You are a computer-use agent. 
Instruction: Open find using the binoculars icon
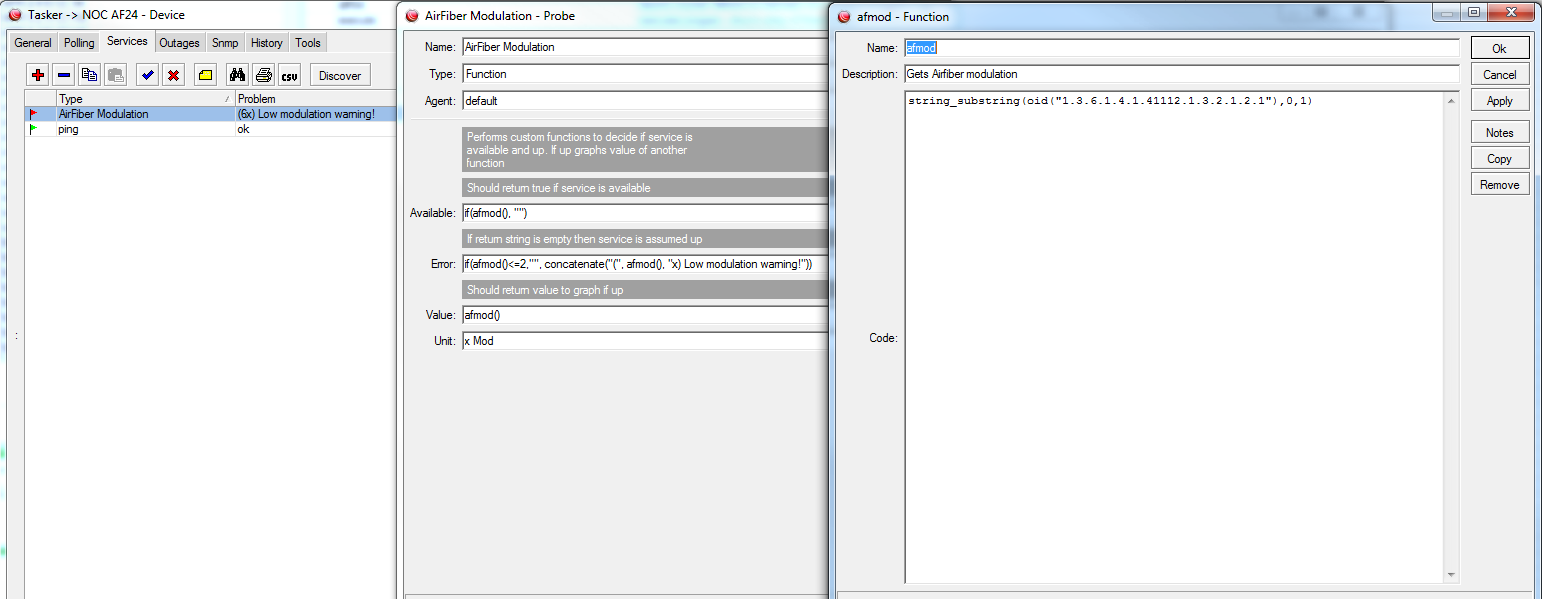click(237, 75)
